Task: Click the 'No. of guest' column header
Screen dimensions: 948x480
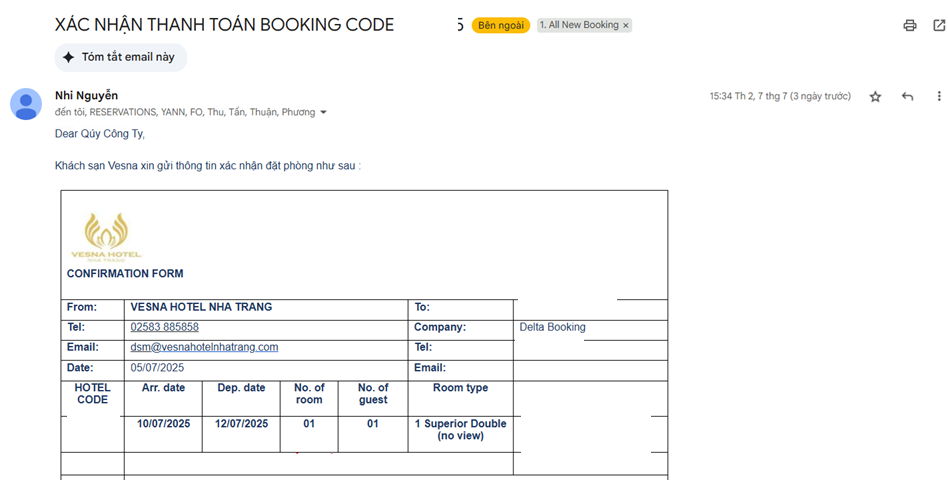Action: point(373,394)
